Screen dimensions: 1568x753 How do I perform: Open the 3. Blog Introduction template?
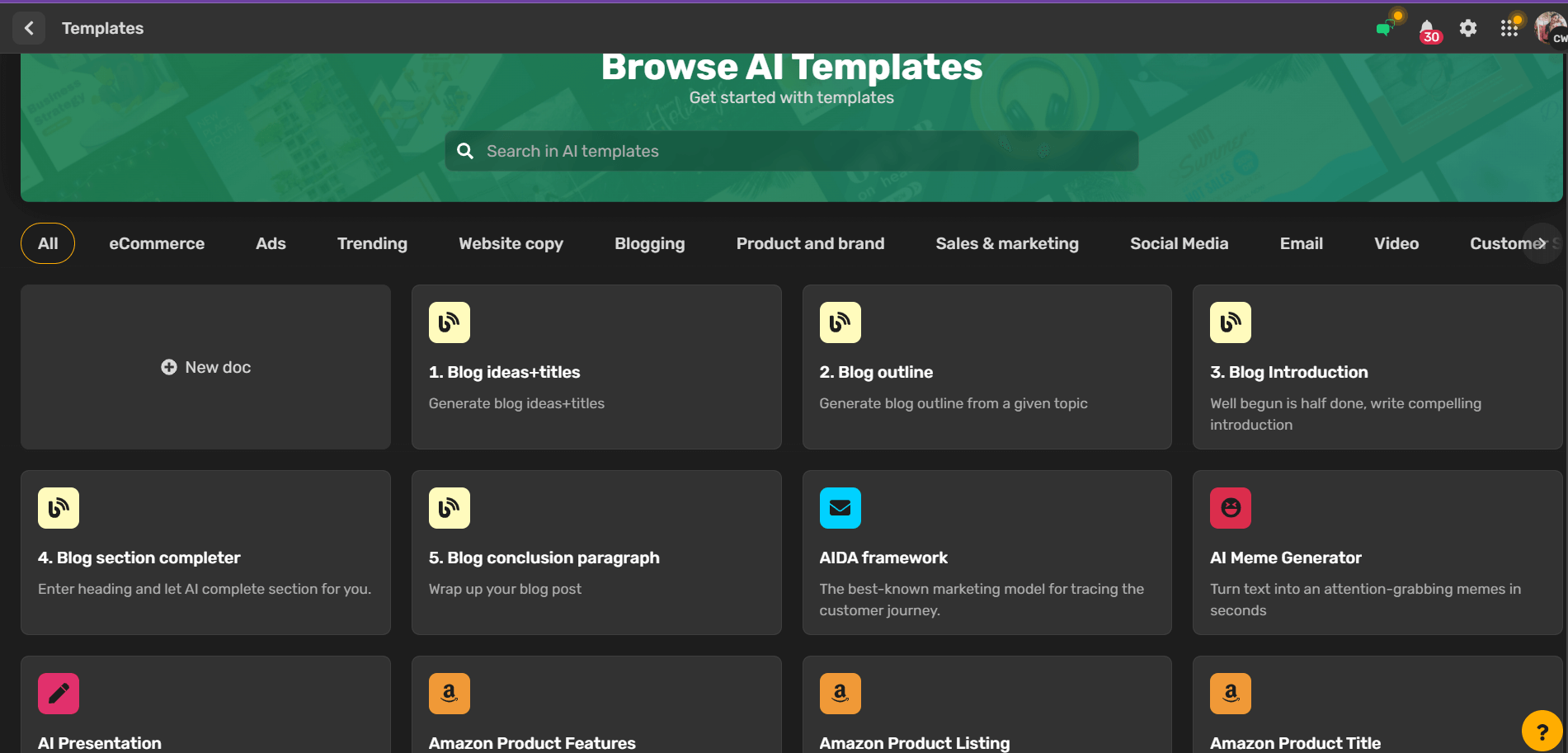point(1377,367)
